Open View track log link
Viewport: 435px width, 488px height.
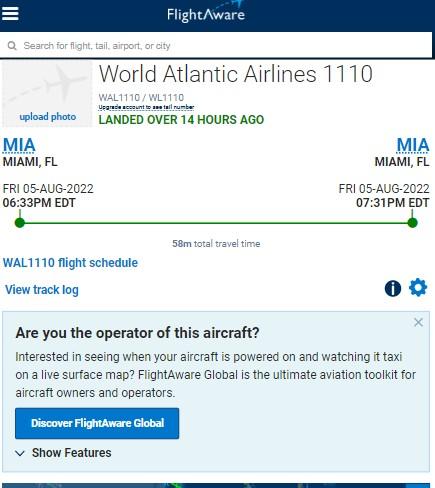(x=42, y=290)
